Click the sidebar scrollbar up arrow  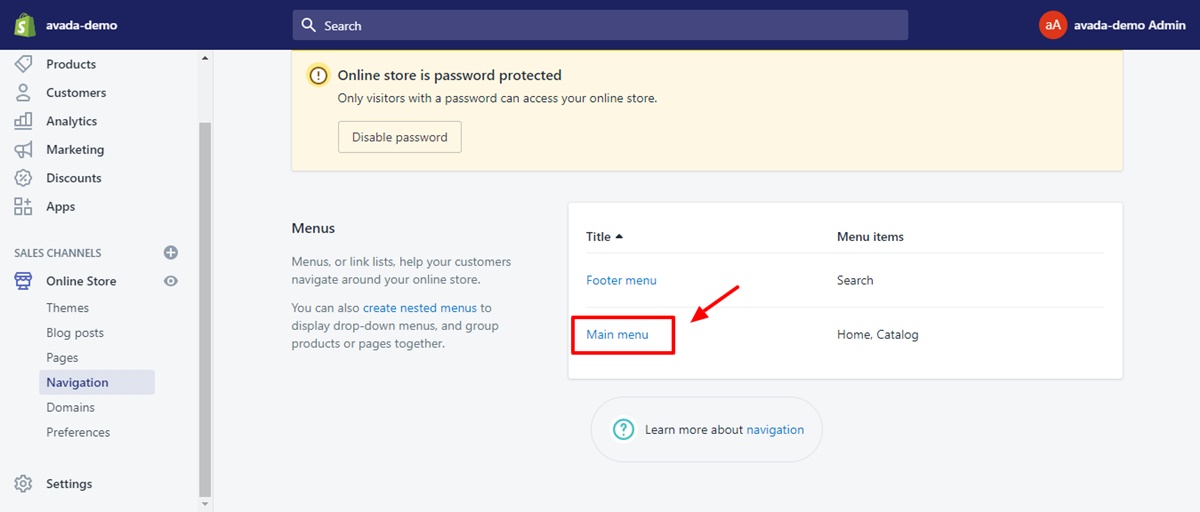tap(206, 58)
